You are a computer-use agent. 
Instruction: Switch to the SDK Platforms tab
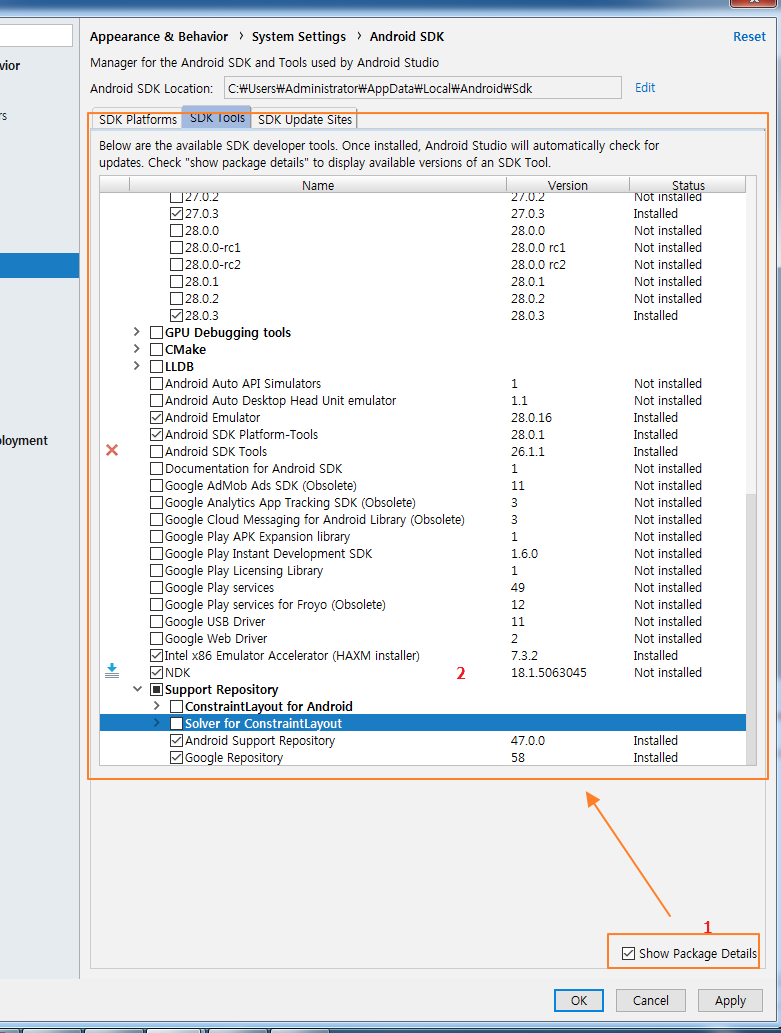point(138,119)
